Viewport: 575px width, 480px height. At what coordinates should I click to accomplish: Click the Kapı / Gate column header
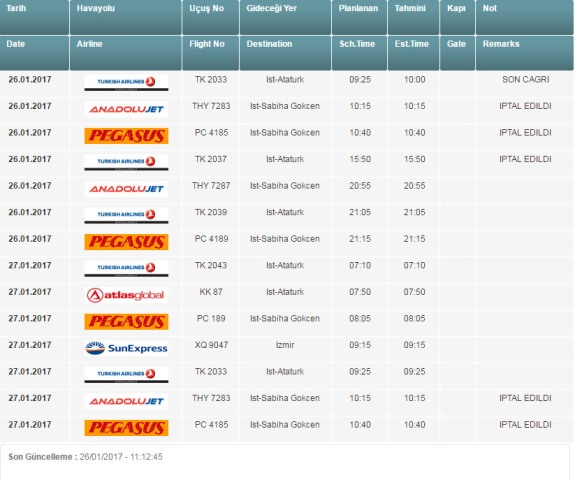point(457,35)
